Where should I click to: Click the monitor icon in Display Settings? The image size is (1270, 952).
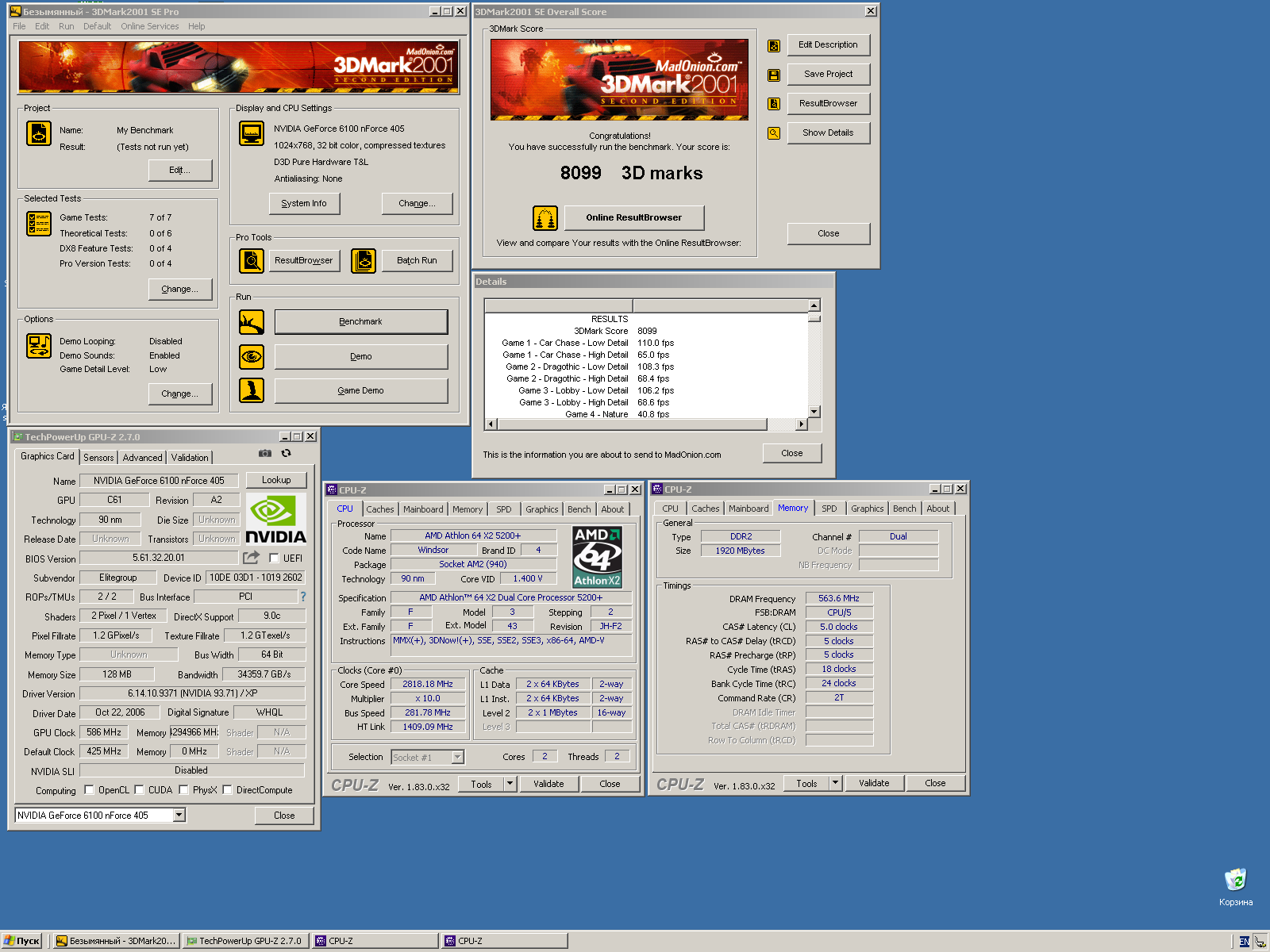coord(252,133)
